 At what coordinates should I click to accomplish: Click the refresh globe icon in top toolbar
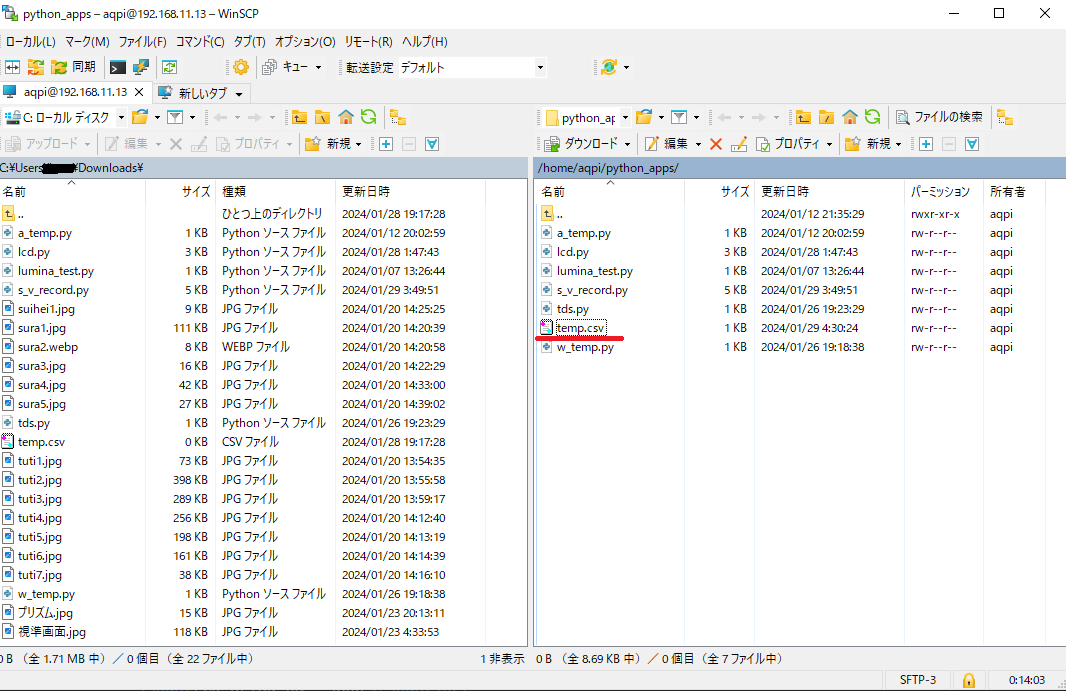[609, 67]
